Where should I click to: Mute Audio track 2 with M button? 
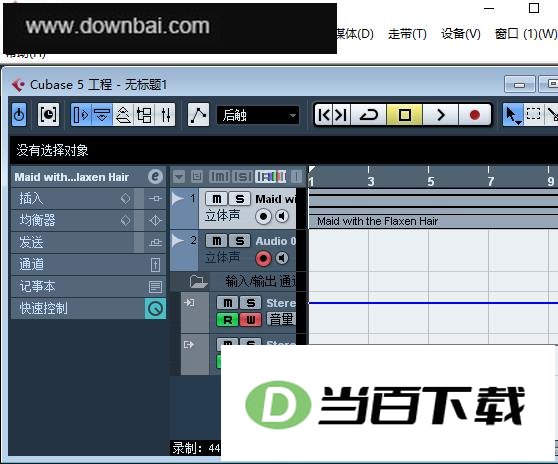[216, 241]
